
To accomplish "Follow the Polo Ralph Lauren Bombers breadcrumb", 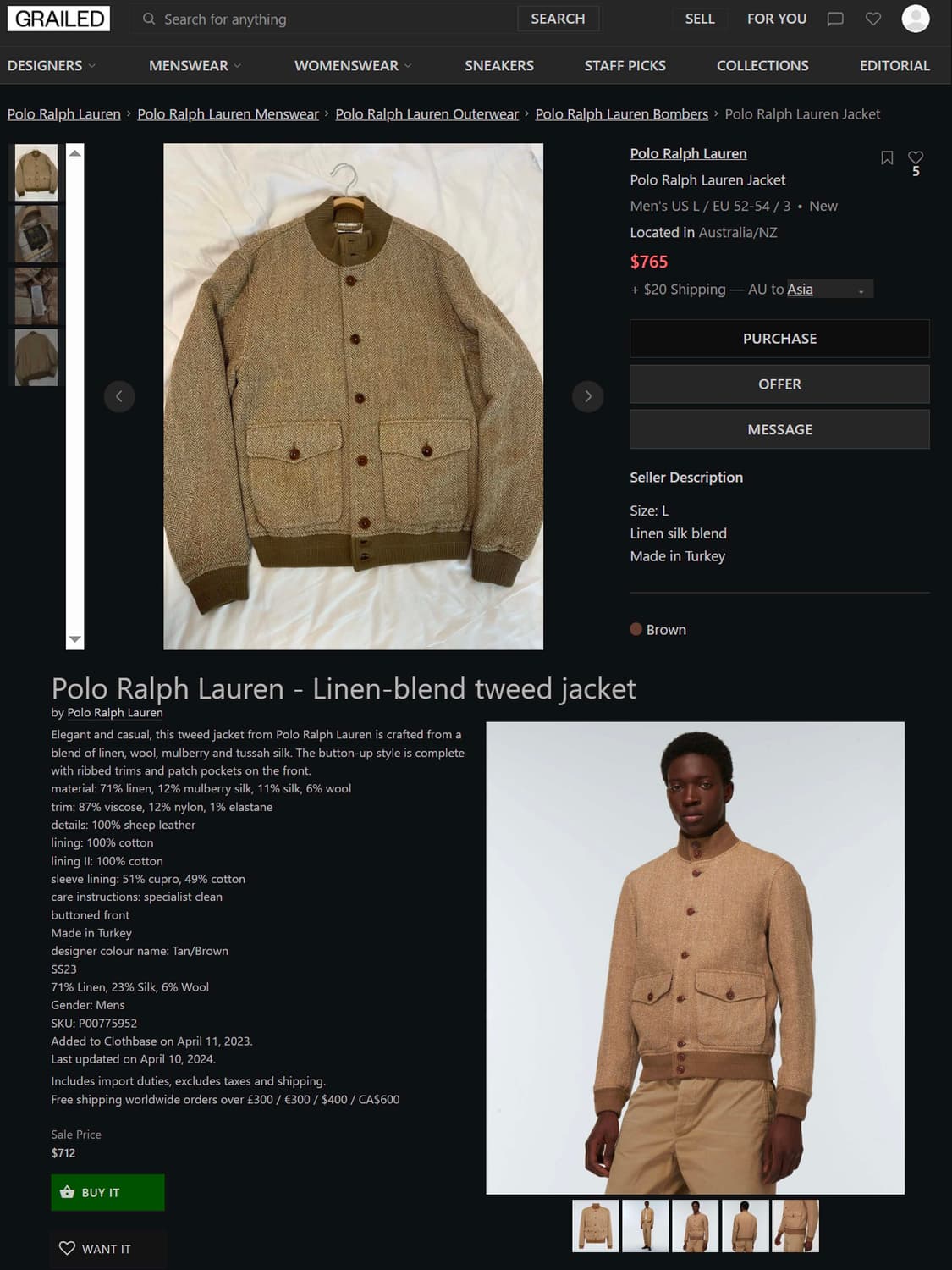I will 622,114.
